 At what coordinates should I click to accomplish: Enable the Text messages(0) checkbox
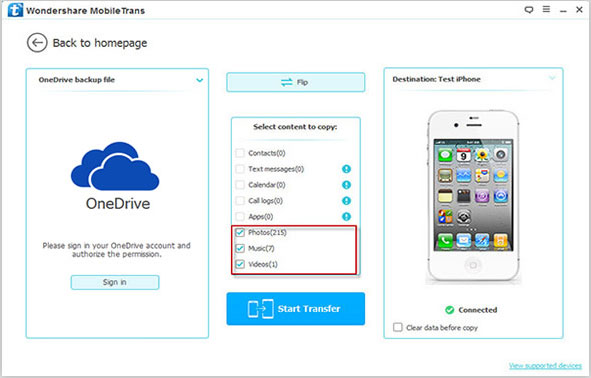click(240, 169)
